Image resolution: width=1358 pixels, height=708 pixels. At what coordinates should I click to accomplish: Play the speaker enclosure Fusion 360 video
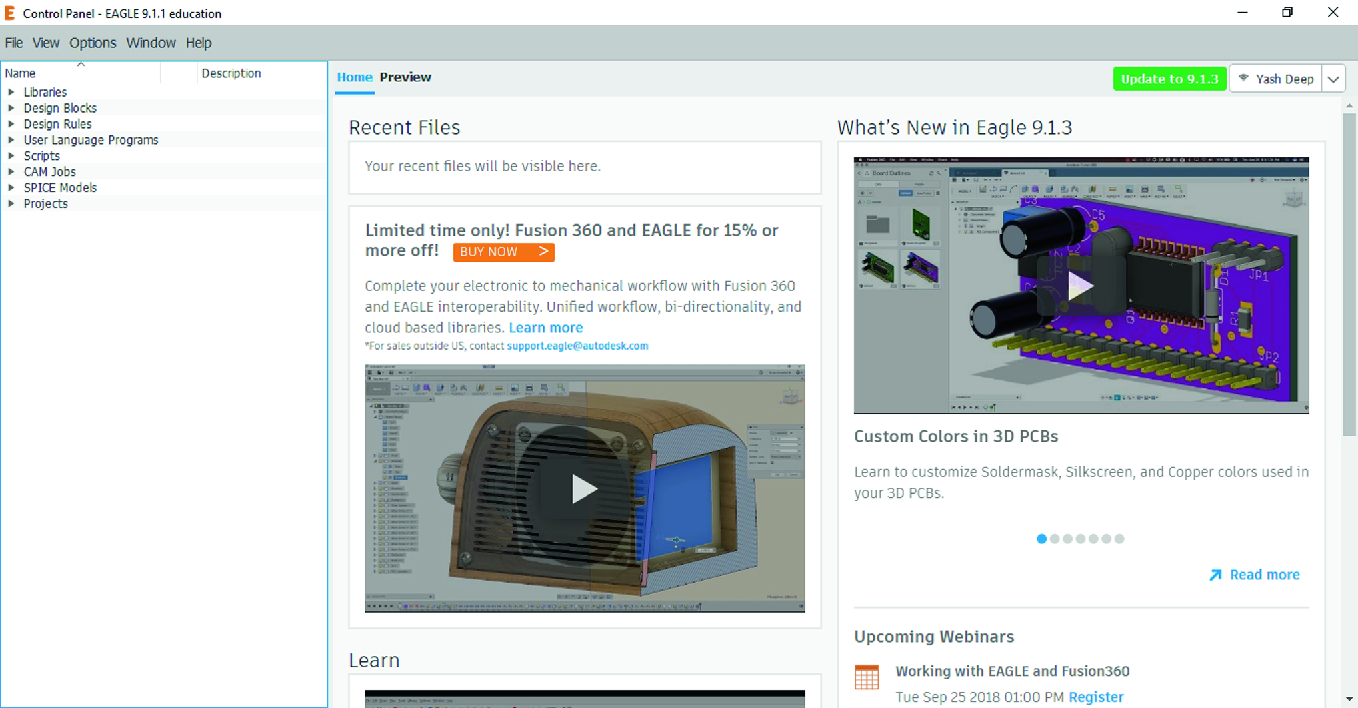[584, 488]
